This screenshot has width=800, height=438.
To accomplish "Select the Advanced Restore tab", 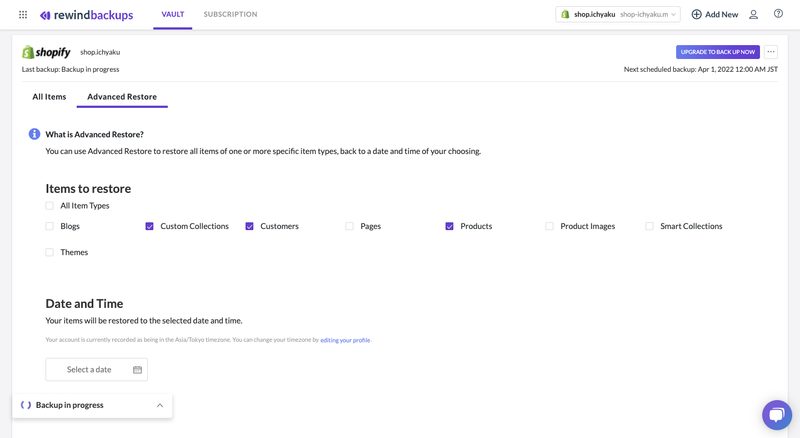I will pyautogui.click(x=122, y=96).
